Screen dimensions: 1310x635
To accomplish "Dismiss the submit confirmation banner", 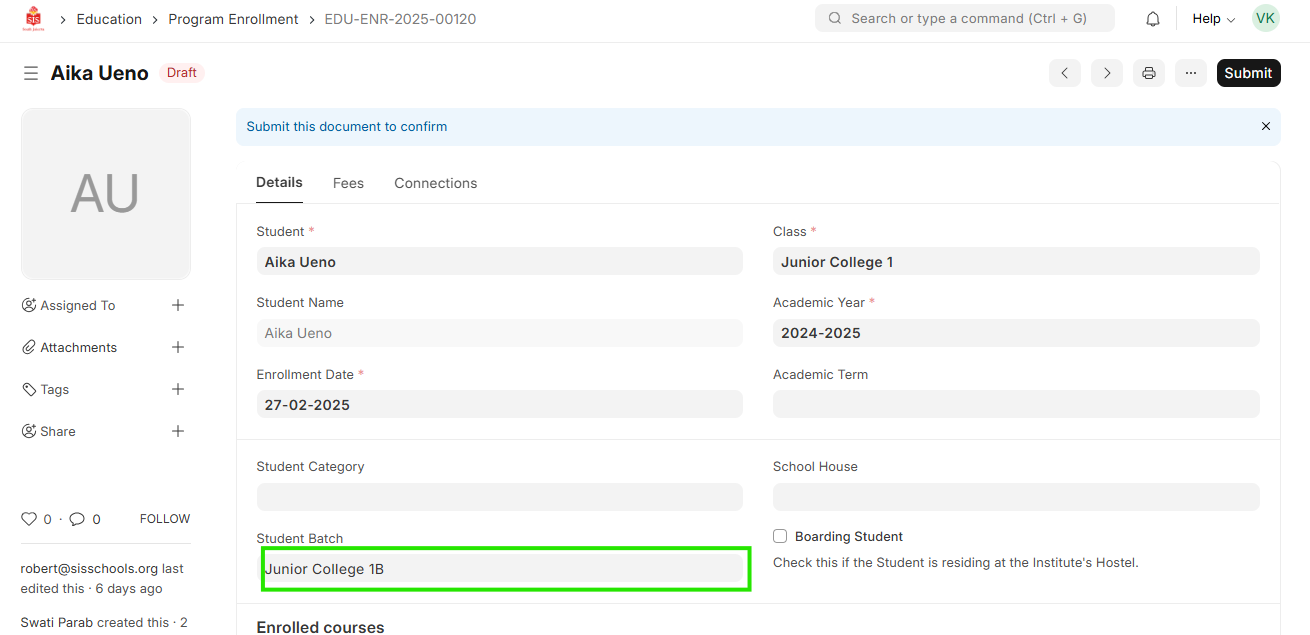I will pyautogui.click(x=1265, y=127).
